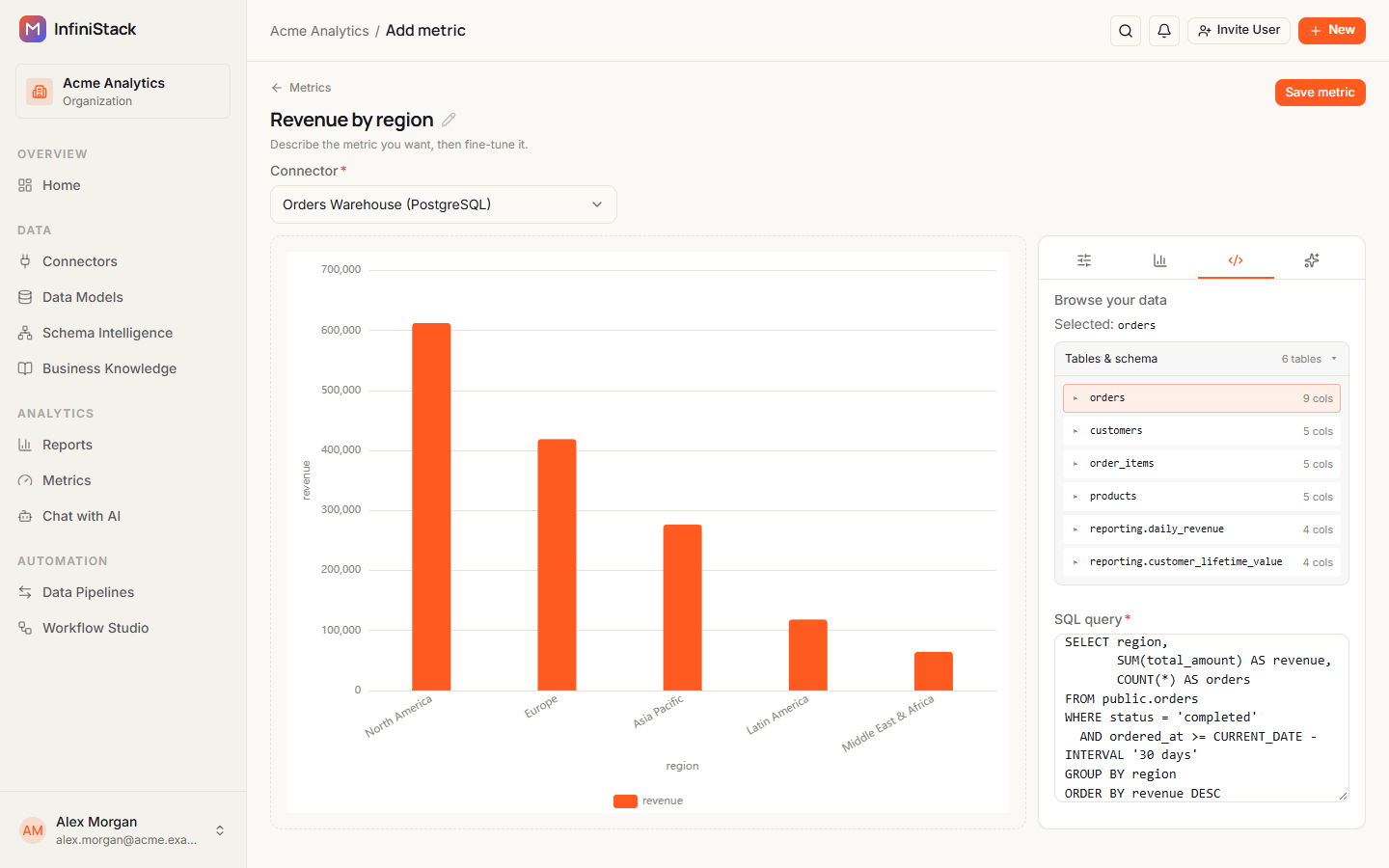Open Workflow Studio page
Image resolution: width=1389 pixels, height=868 pixels.
123,628
